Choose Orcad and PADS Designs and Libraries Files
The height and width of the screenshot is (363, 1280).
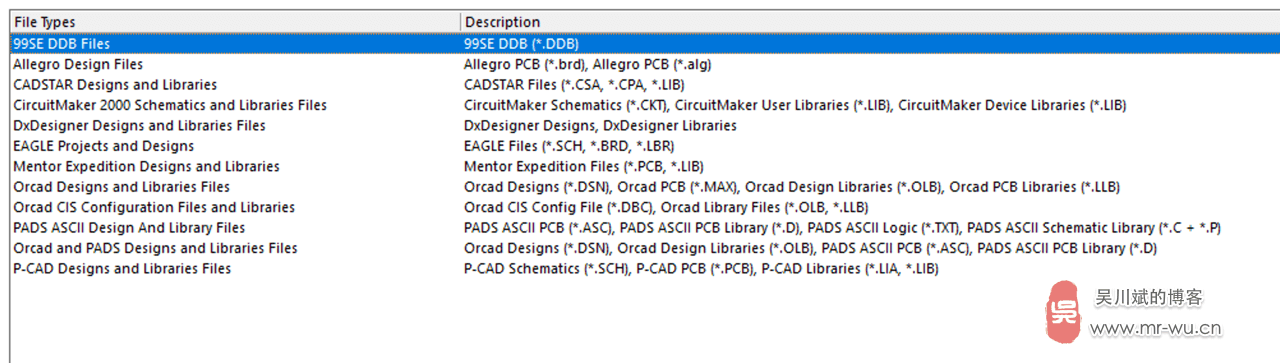pyautogui.click(x=155, y=248)
